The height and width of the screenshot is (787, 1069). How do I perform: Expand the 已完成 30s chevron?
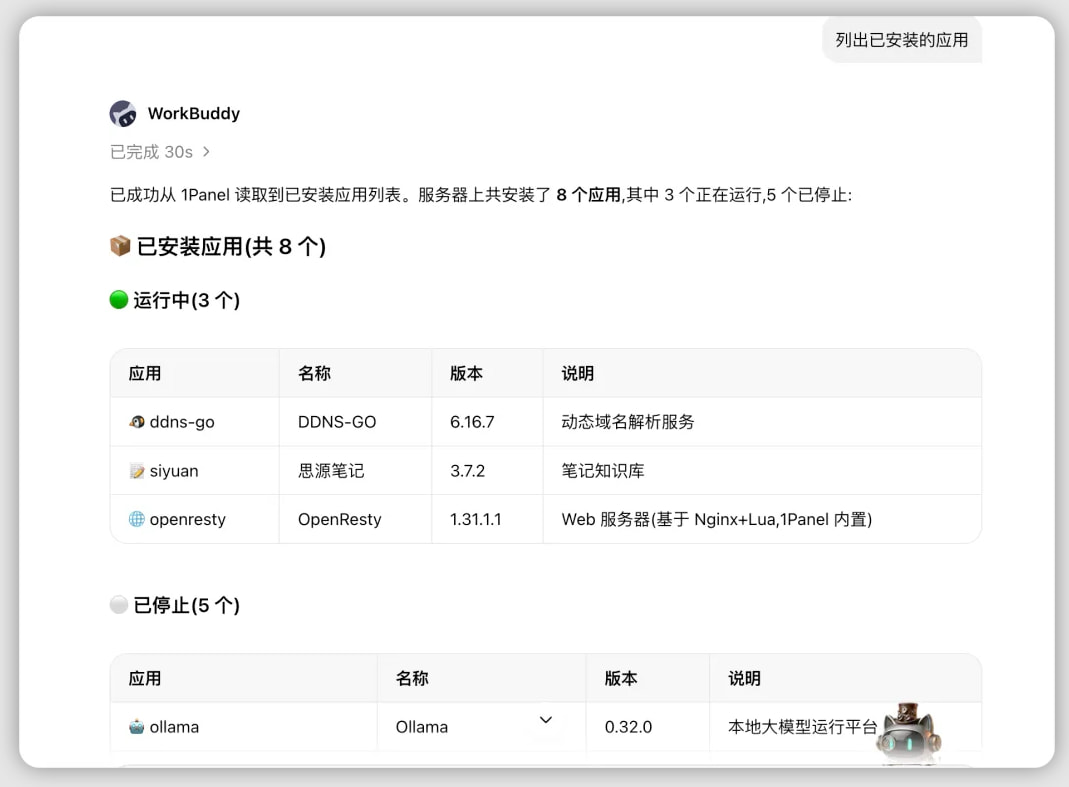click(206, 151)
